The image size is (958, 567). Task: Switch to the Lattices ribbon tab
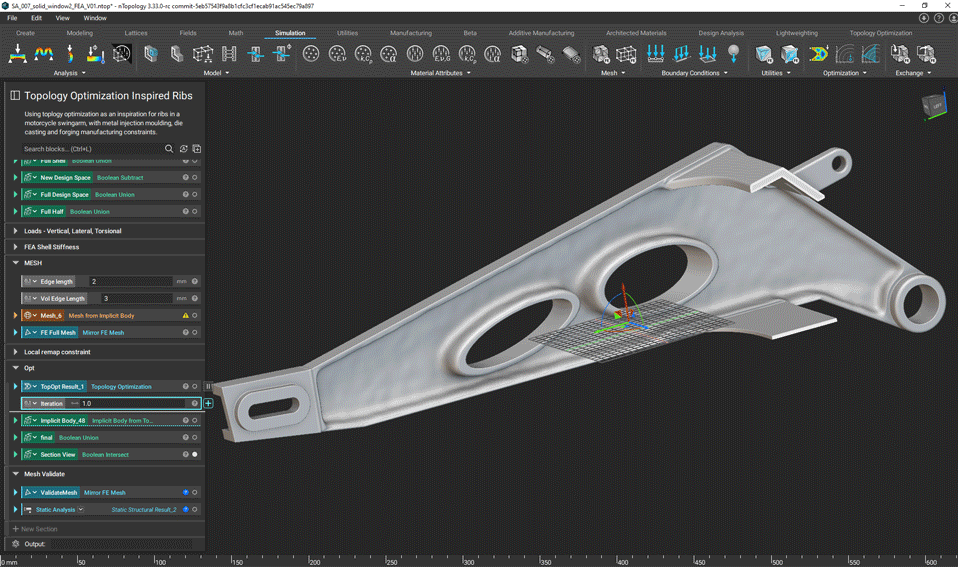tap(135, 33)
